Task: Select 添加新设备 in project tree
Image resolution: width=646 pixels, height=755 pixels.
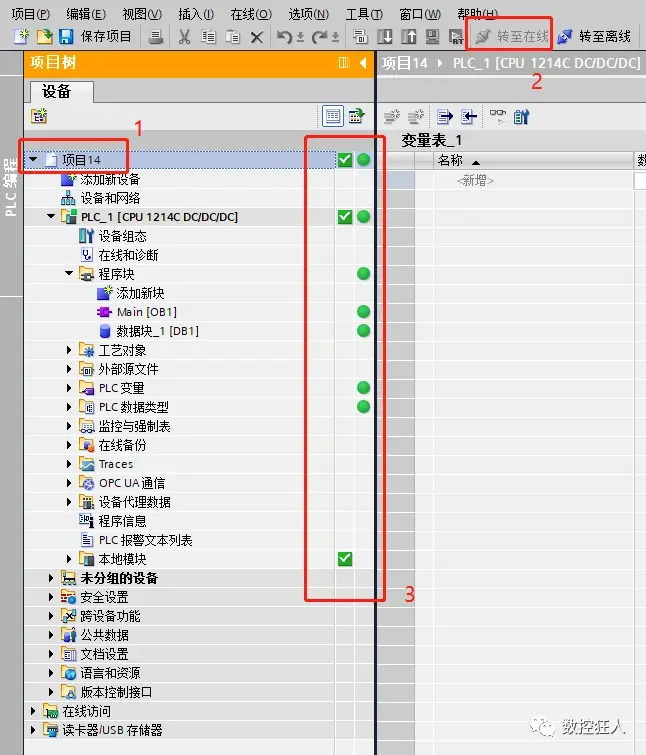Action: click(110, 180)
